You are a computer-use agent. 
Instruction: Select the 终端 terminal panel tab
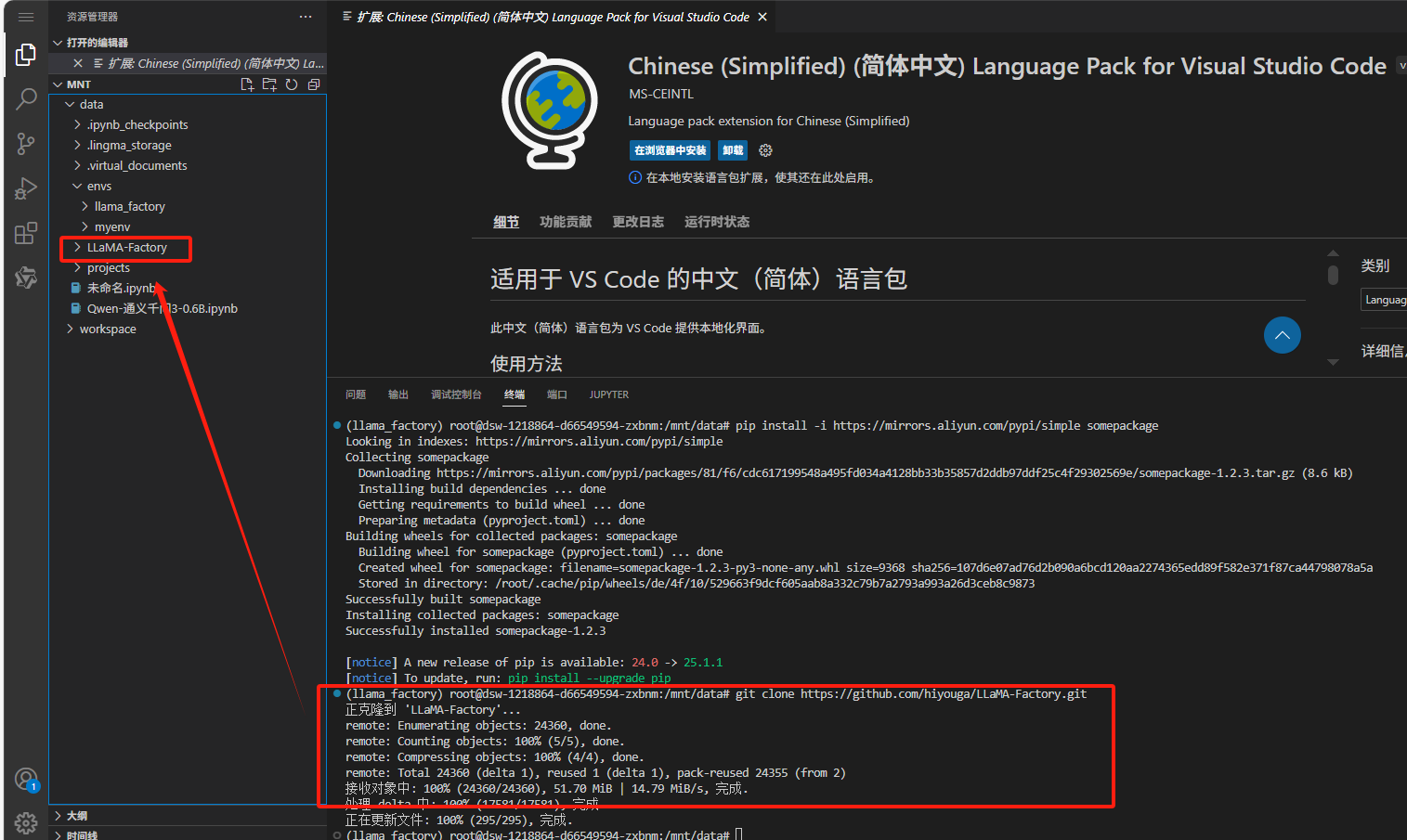(x=515, y=394)
